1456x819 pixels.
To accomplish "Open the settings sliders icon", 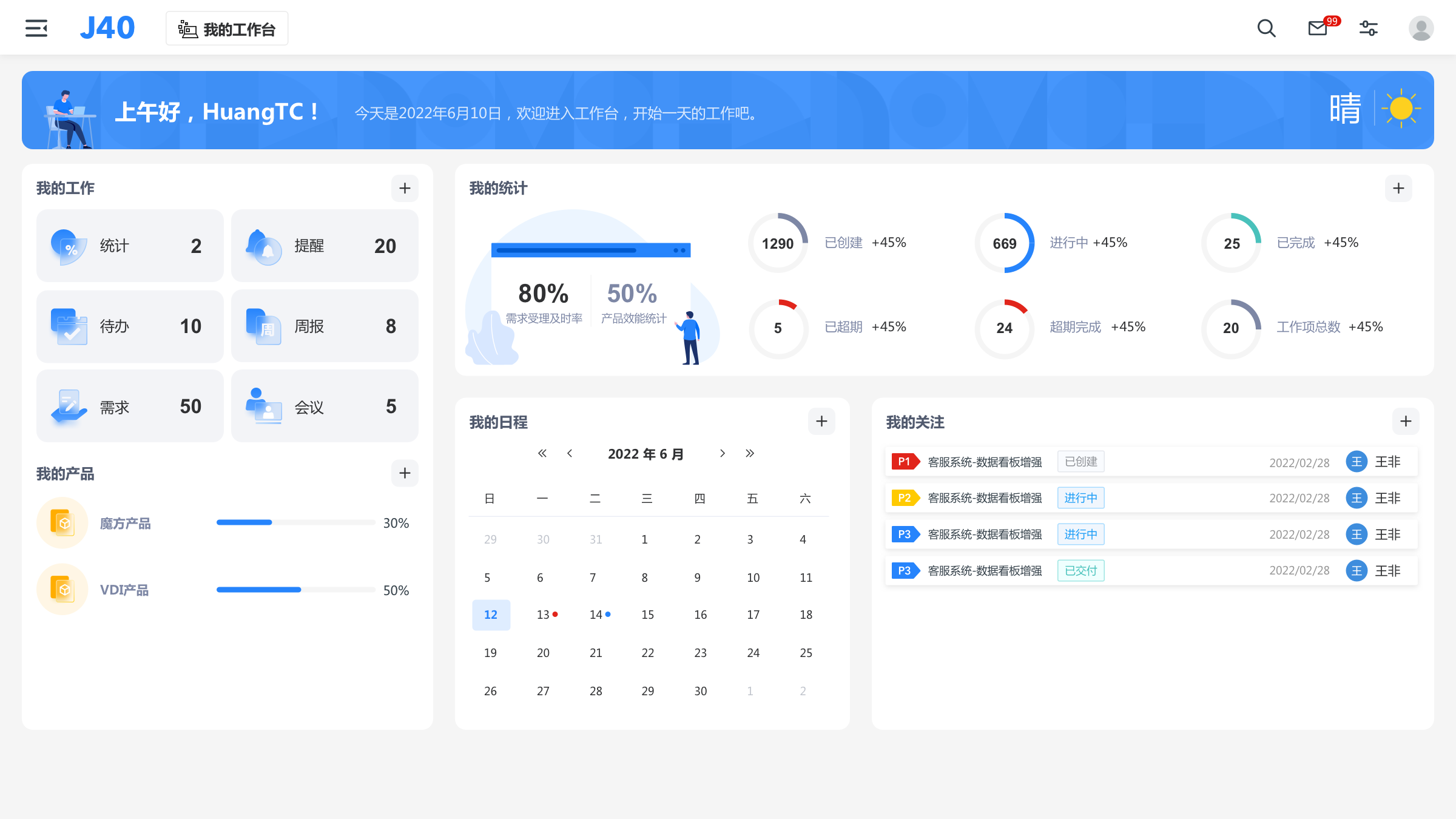I will coord(1369,28).
